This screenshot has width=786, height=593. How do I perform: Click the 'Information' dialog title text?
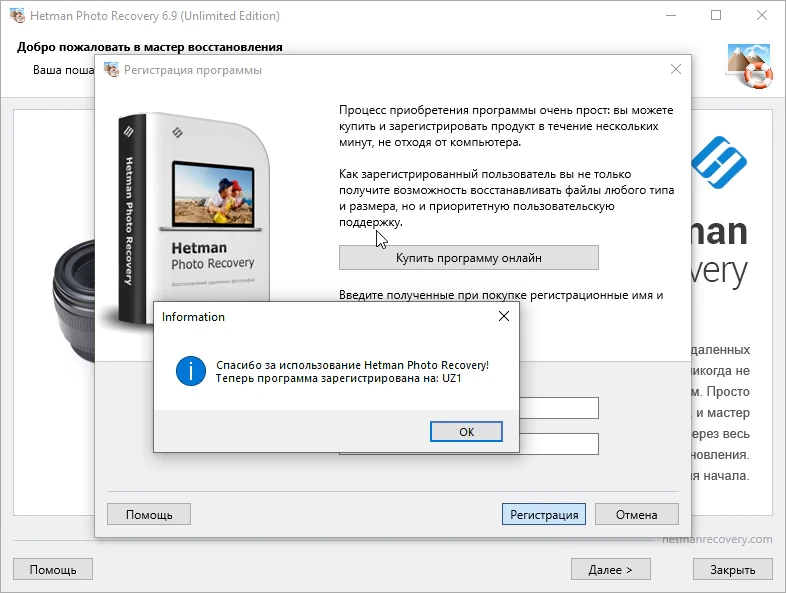(193, 317)
